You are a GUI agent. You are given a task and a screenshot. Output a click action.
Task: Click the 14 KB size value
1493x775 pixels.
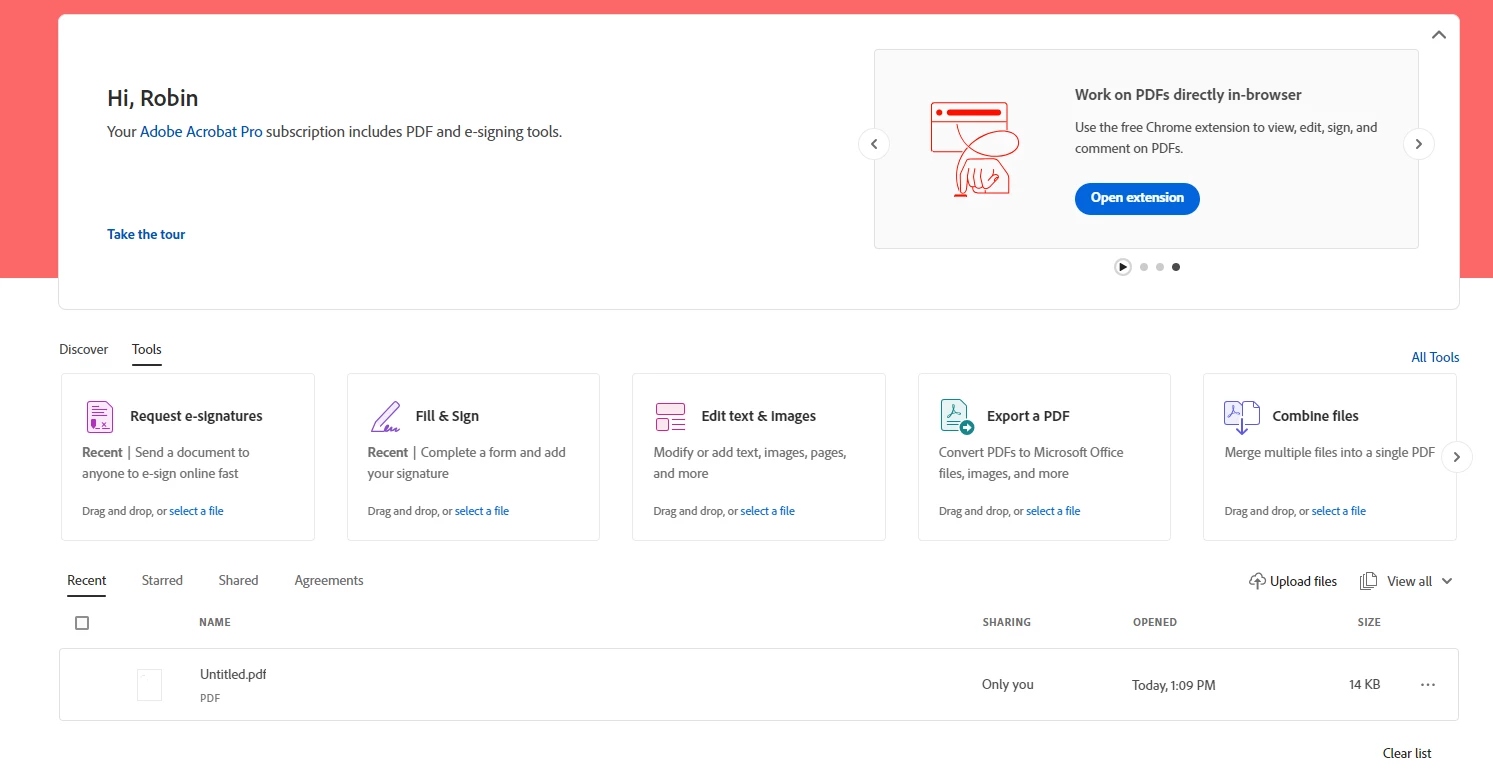pyautogui.click(x=1364, y=685)
